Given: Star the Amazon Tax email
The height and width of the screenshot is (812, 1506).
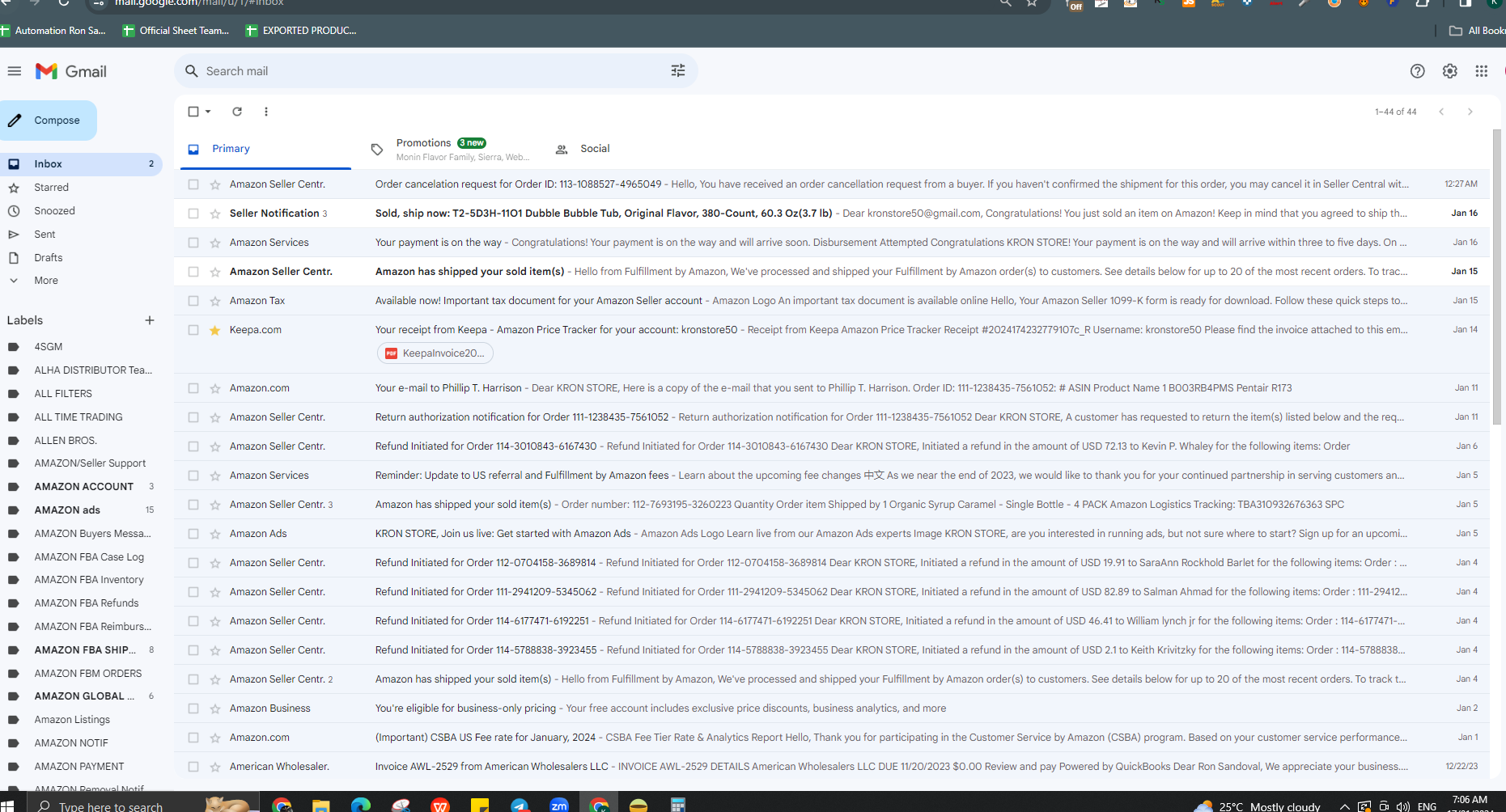Looking at the screenshot, I should [x=215, y=301].
